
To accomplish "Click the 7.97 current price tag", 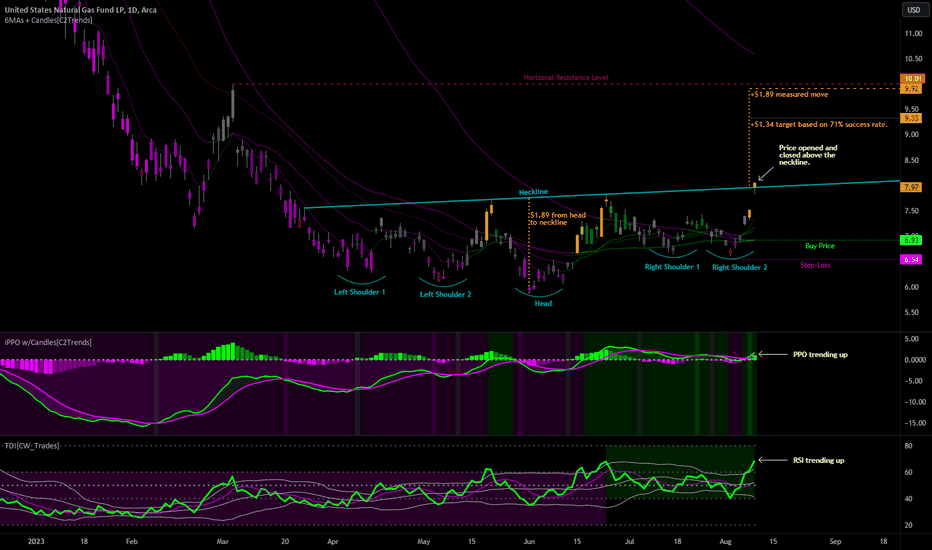I will point(911,187).
